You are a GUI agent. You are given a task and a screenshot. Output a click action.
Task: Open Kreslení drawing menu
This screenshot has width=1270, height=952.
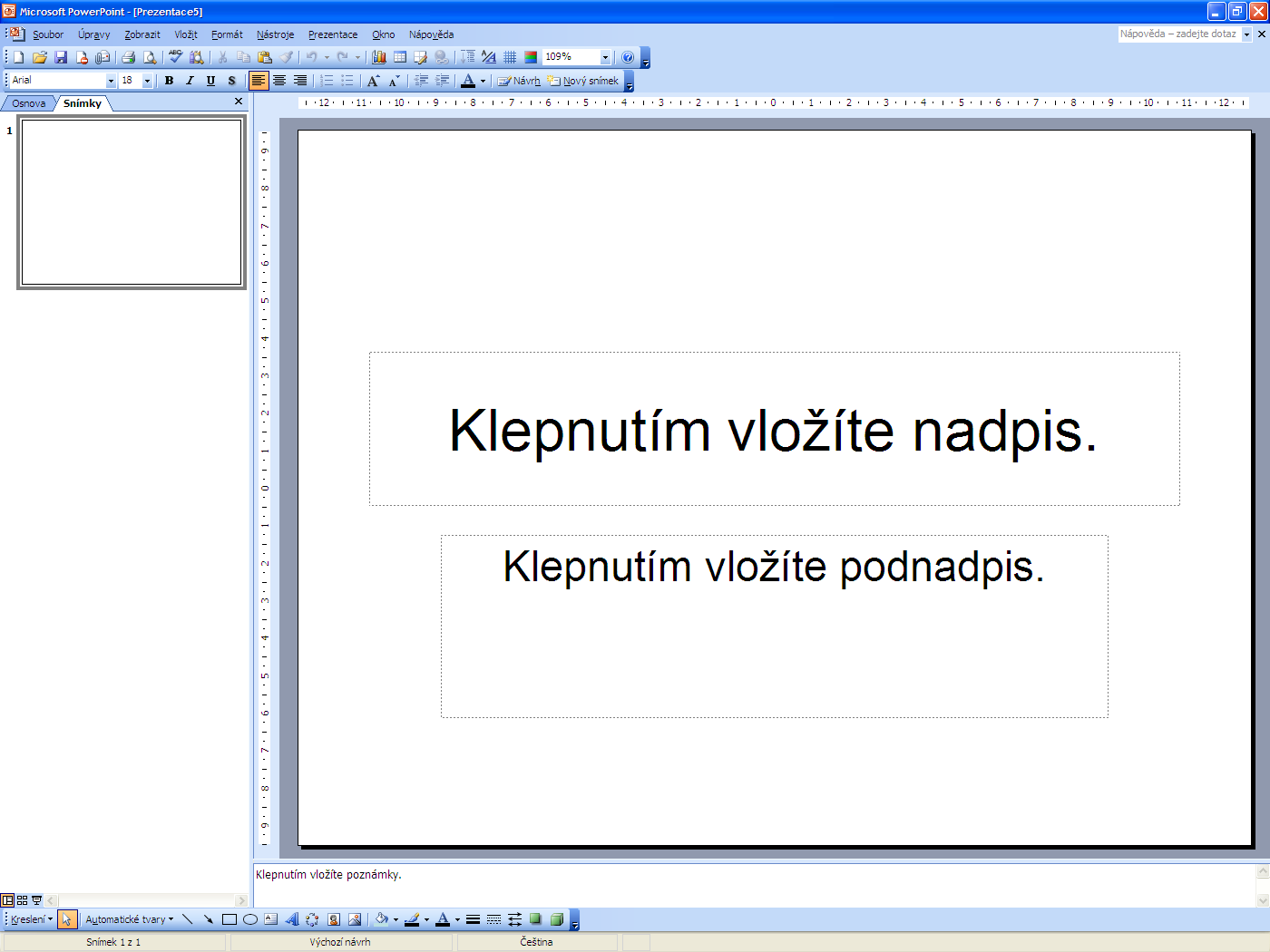click(32, 919)
